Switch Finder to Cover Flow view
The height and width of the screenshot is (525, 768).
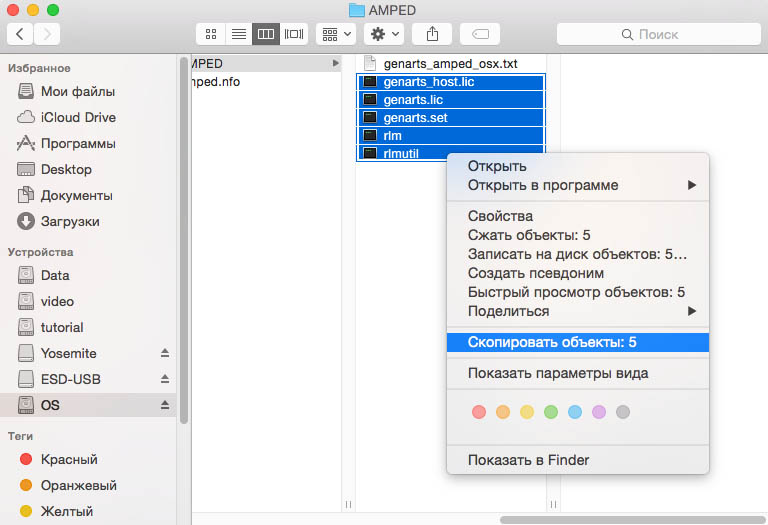tap(294, 34)
